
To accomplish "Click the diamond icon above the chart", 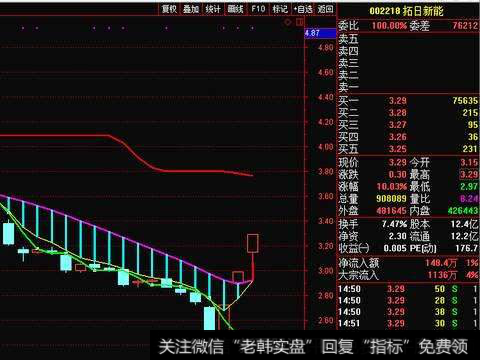I will pyautogui.click(x=288, y=23).
